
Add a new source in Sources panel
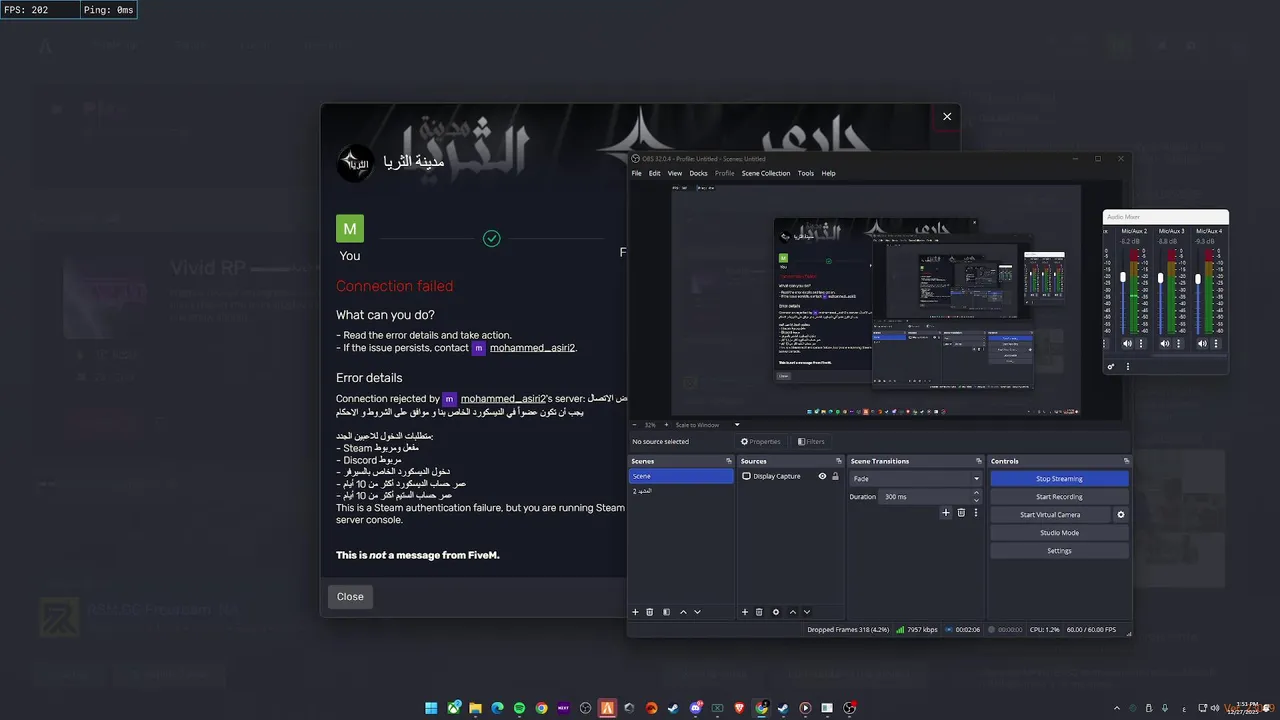pos(745,612)
